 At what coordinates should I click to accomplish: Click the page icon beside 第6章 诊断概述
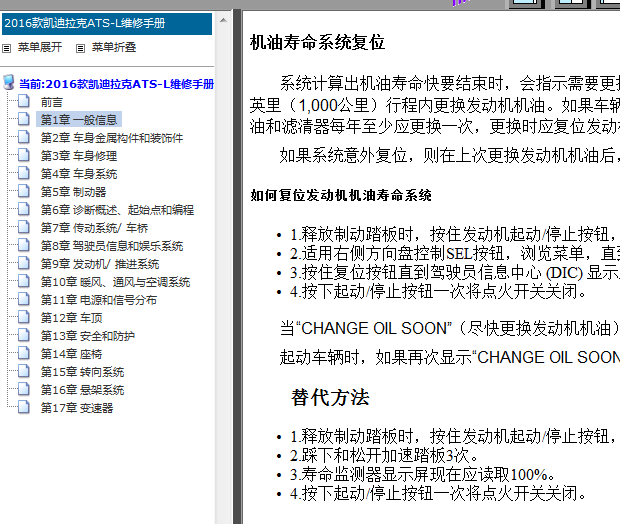[x=24, y=209]
